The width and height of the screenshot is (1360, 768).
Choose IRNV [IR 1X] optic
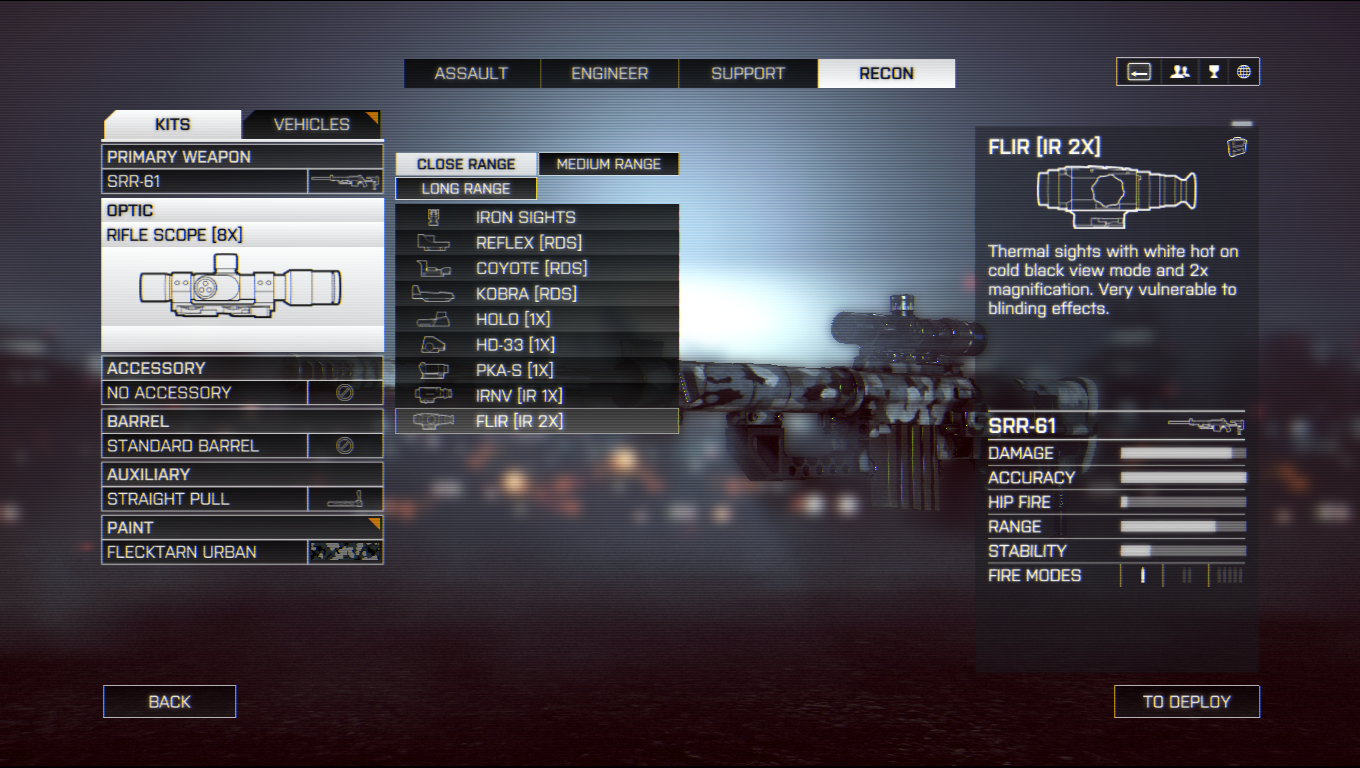pyautogui.click(x=537, y=396)
